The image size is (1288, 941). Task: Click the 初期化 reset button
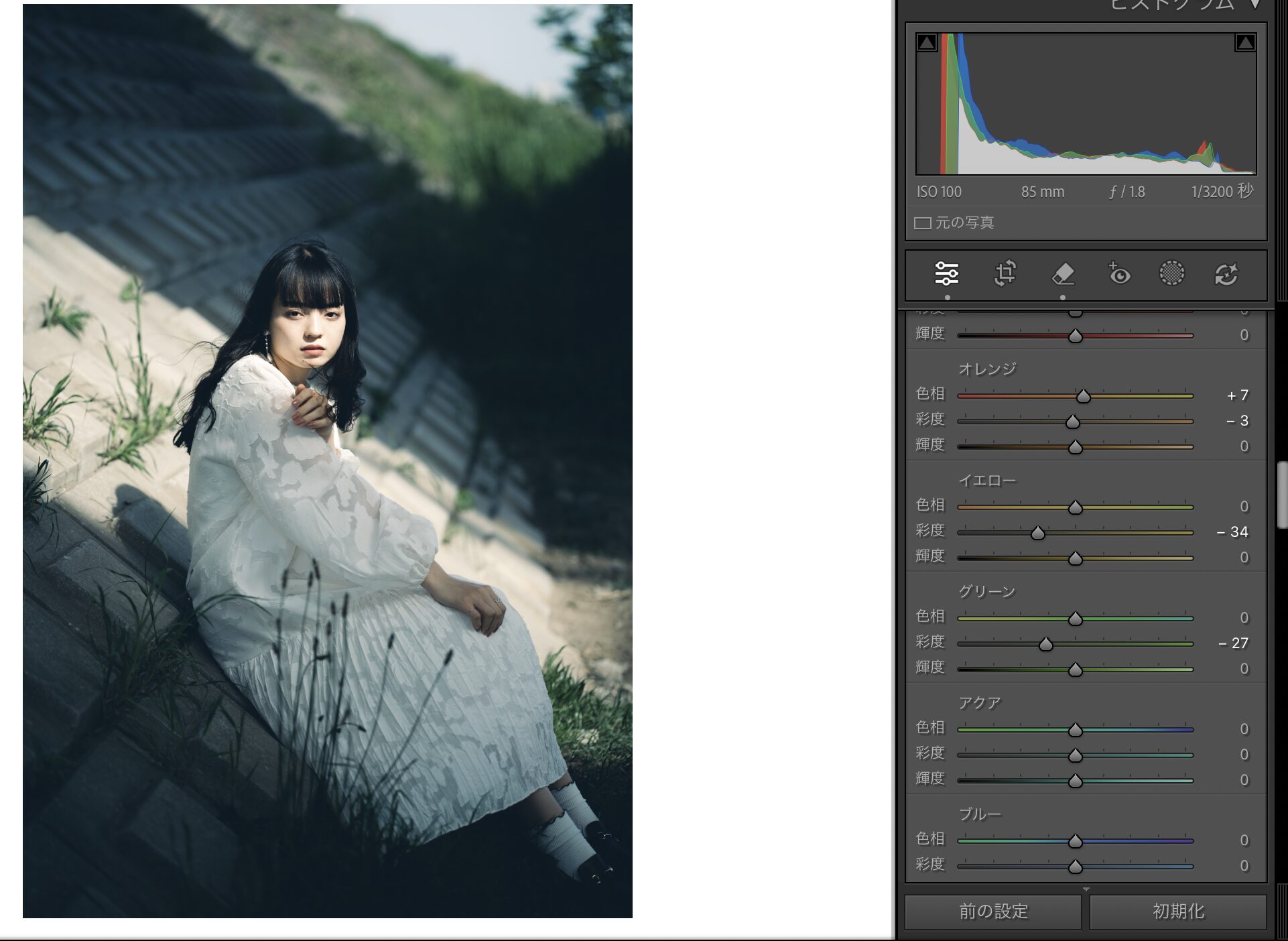coord(1178,912)
